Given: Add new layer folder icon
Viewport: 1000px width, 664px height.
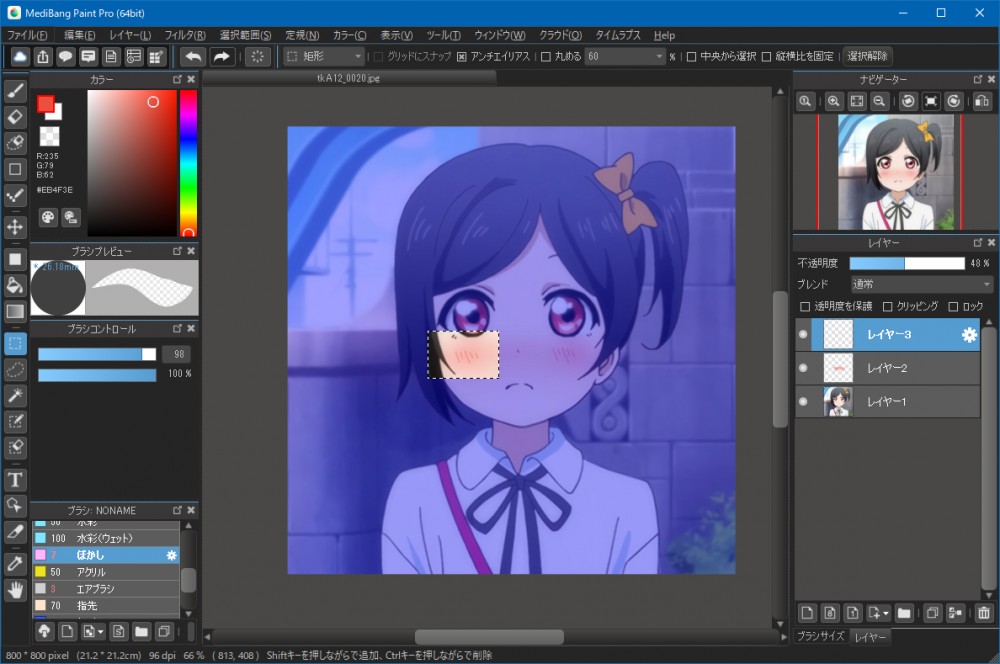Looking at the screenshot, I should (x=904, y=613).
